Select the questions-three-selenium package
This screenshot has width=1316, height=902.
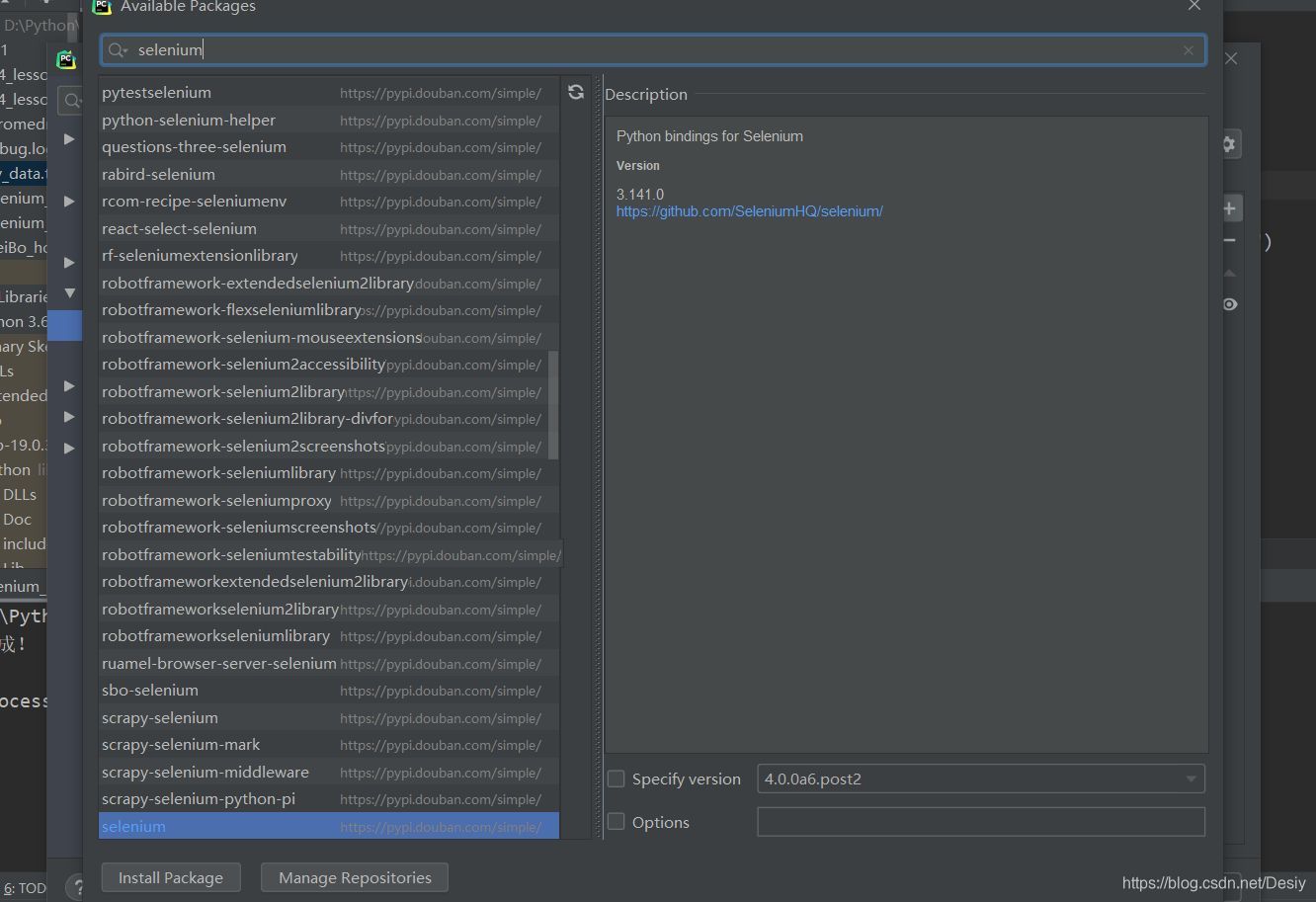coord(329,147)
